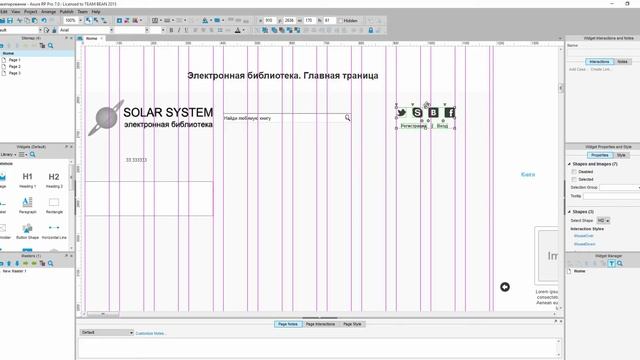This screenshot has height=360, width=640.
Task: Open the View menu
Action: [x=16, y=12]
